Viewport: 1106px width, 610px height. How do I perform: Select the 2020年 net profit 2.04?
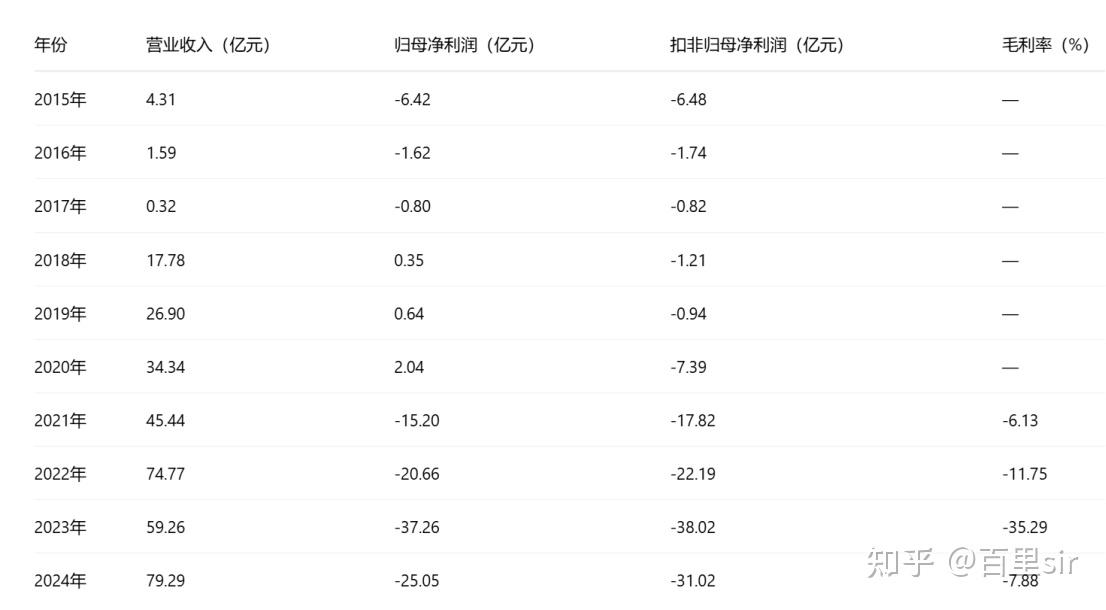coord(409,367)
